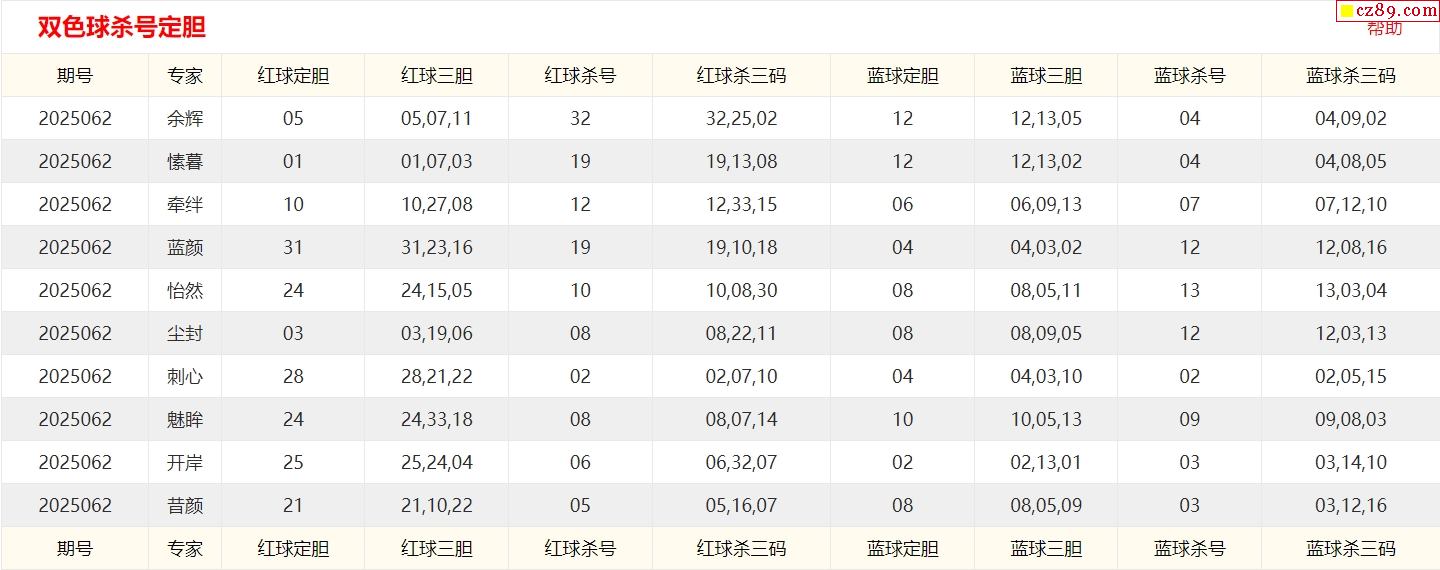Click the 双色球杀号定胆 page title
1440x570 pixels.
pos(122,27)
